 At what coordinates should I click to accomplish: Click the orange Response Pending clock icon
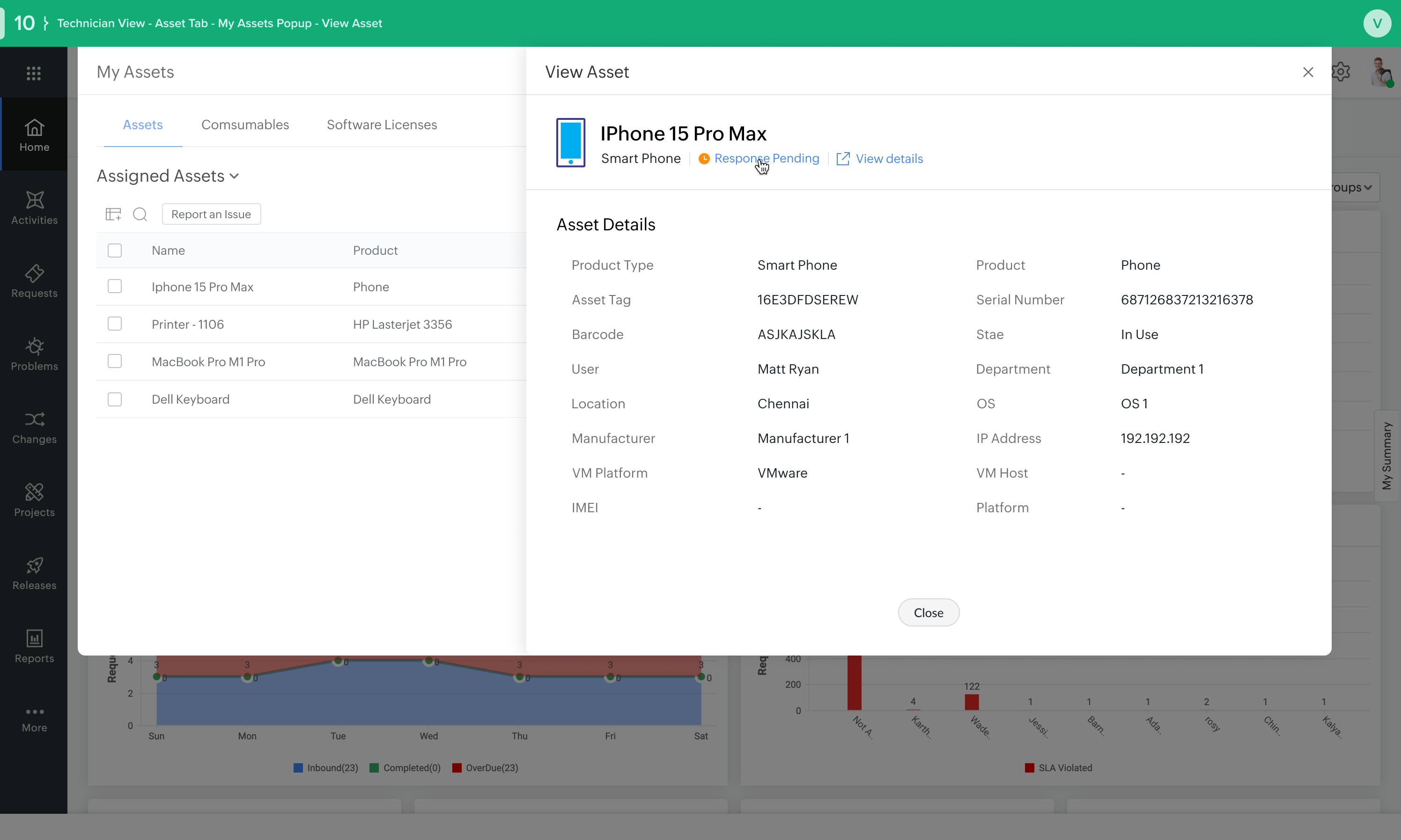pyautogui.click(x=704, y=158)
